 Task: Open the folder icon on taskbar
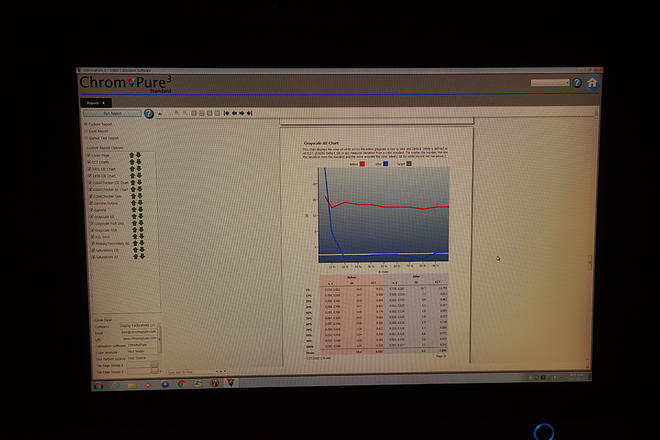(132, 385)
